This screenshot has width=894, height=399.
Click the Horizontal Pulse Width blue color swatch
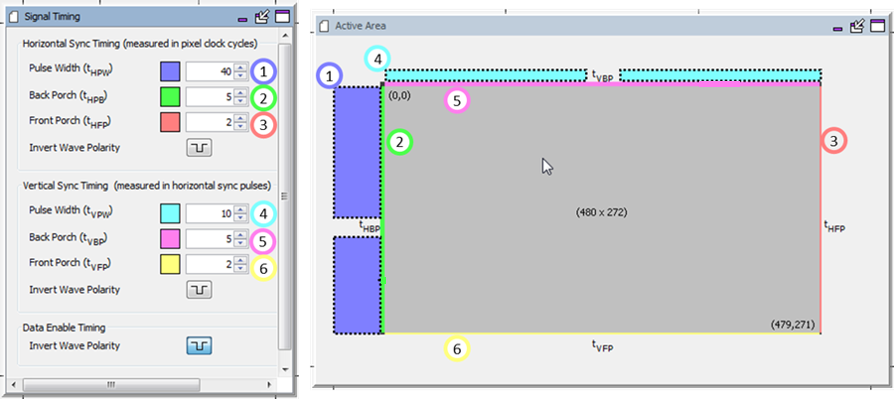pos(170,72)
